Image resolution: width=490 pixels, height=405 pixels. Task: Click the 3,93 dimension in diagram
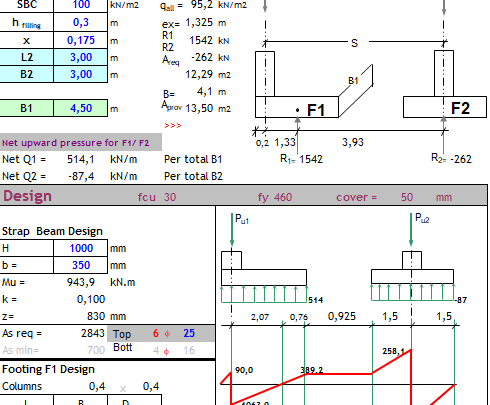(353, 142)
